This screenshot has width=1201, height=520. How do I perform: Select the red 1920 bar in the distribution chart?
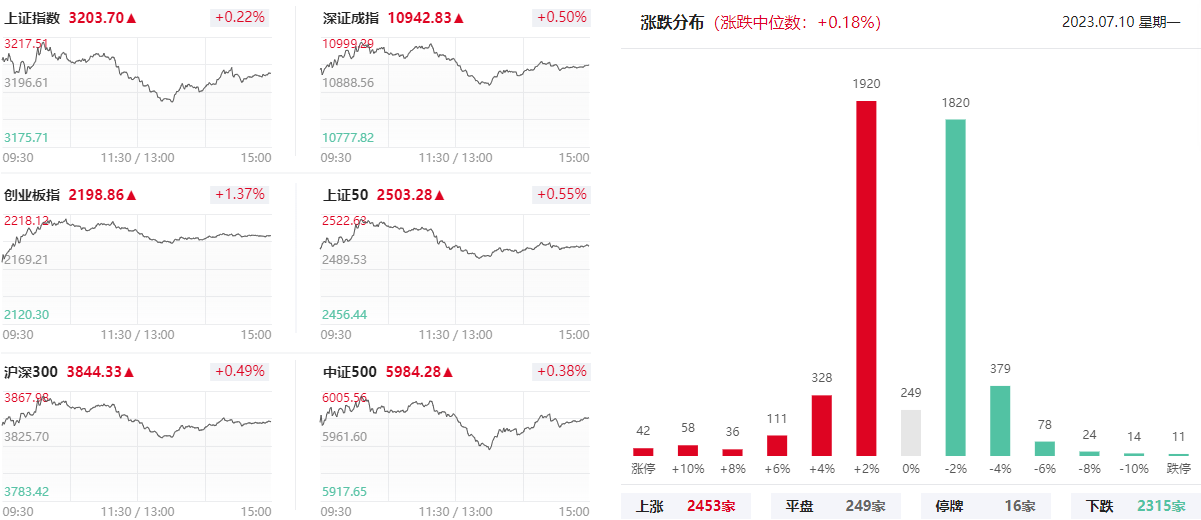pyautogui.click(x=866, y=278)
